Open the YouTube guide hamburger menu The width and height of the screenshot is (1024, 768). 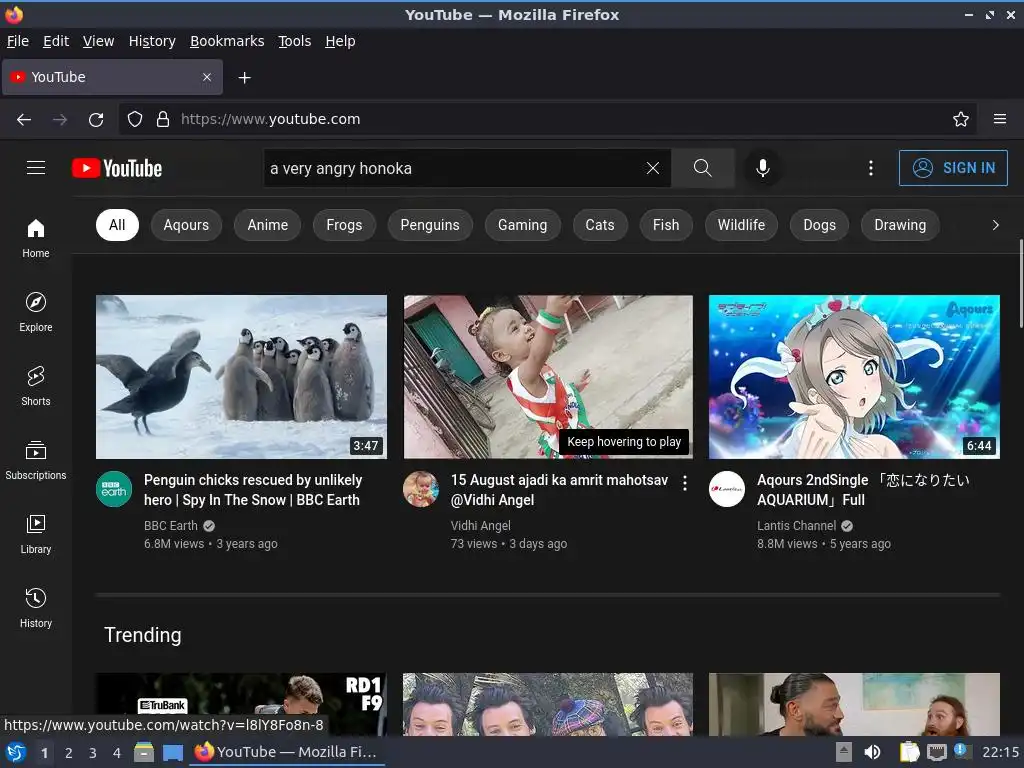tap(36, 168)
